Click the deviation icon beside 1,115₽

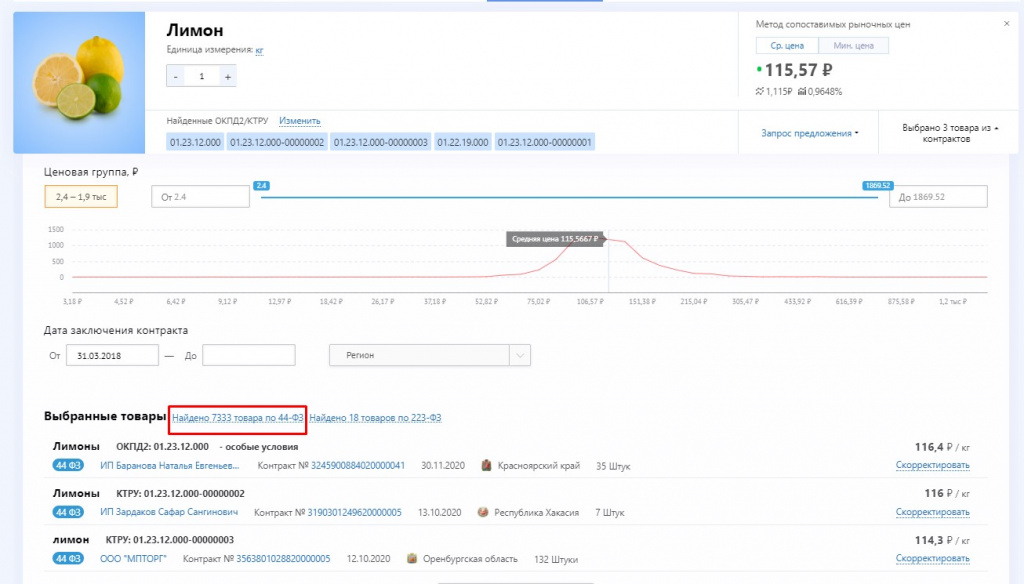pos(760,91)
